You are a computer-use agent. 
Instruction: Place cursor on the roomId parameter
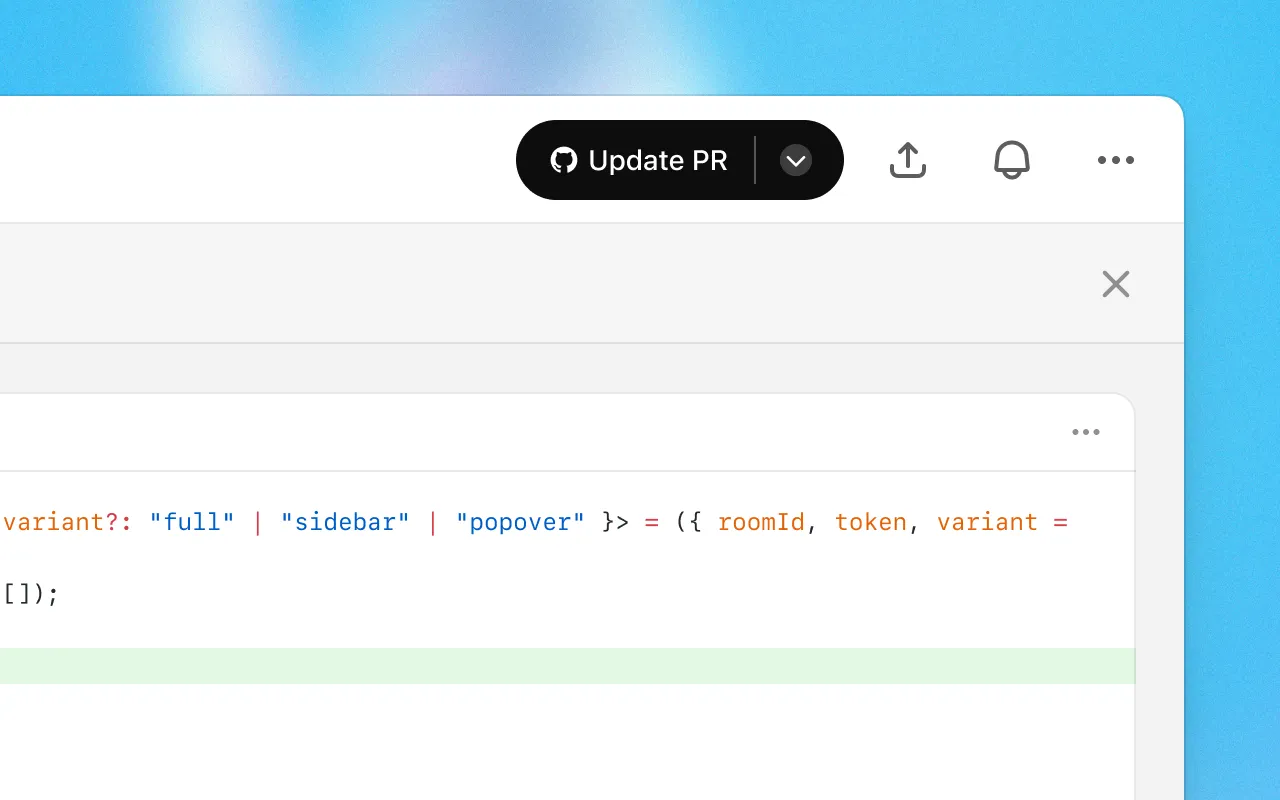click(x=761, y=522)
